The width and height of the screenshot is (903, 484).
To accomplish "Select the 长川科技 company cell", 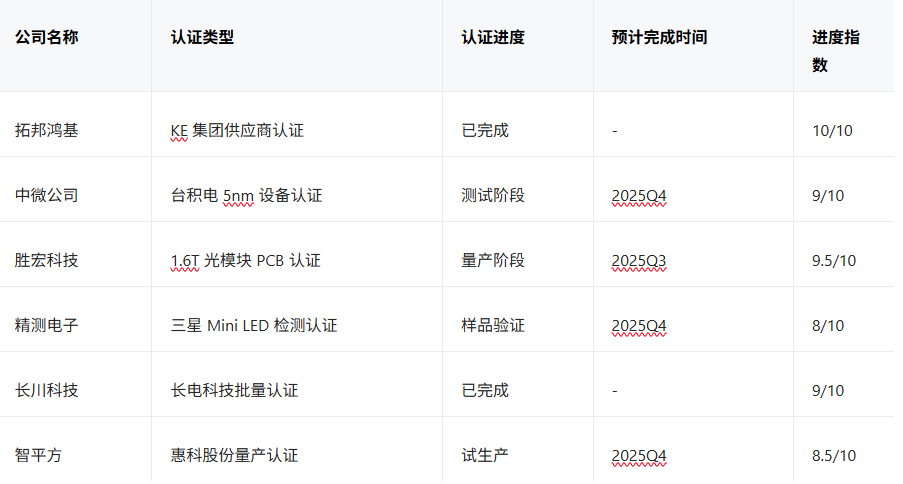I will pos(47,390).
